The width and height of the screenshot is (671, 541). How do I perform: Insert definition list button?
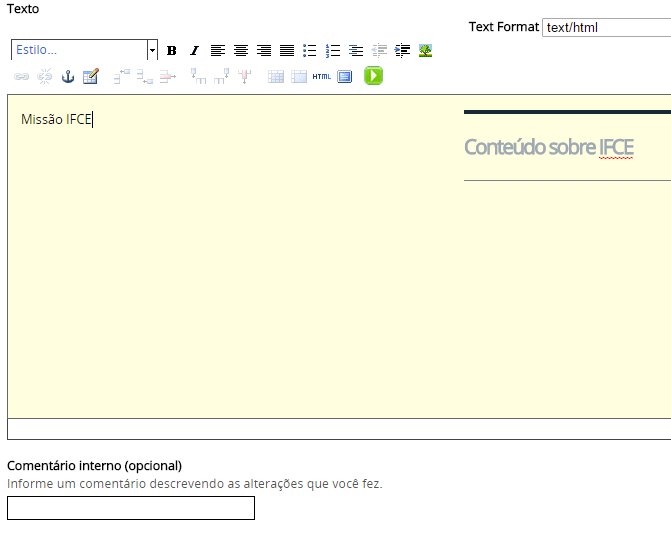point(356,51)
